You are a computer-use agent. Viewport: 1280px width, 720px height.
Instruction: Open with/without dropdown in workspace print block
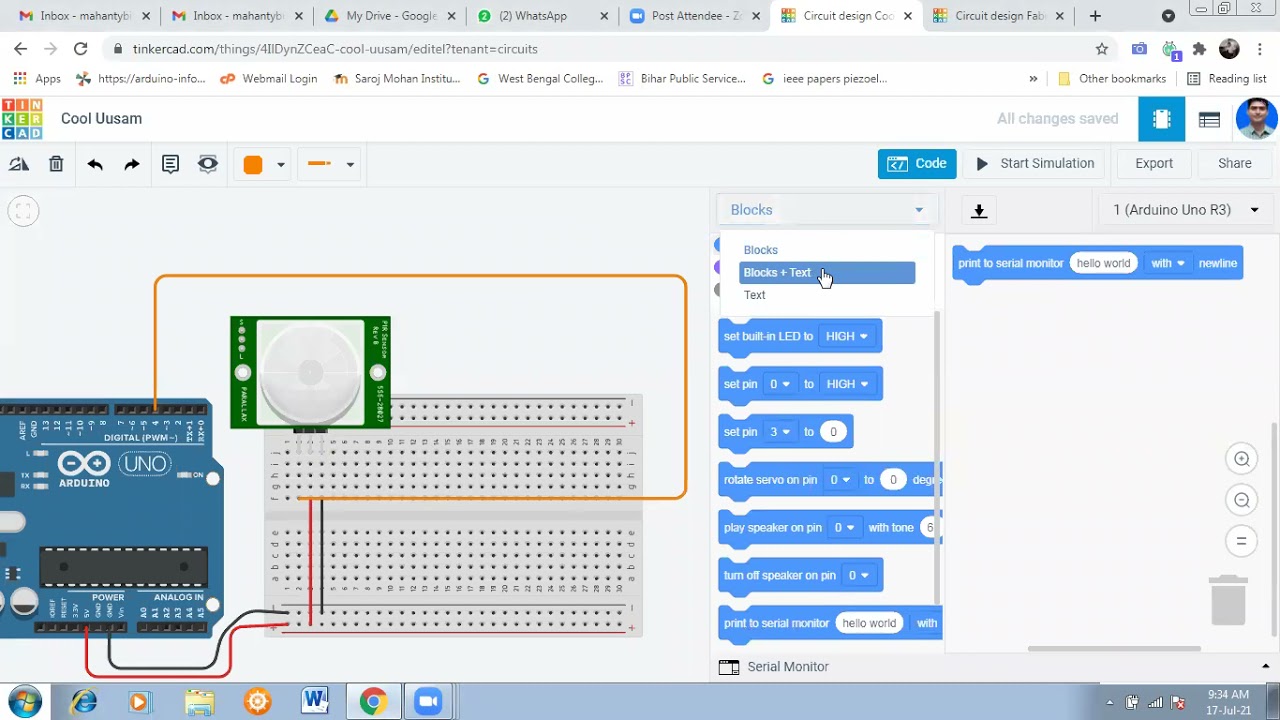point(1167,263)
